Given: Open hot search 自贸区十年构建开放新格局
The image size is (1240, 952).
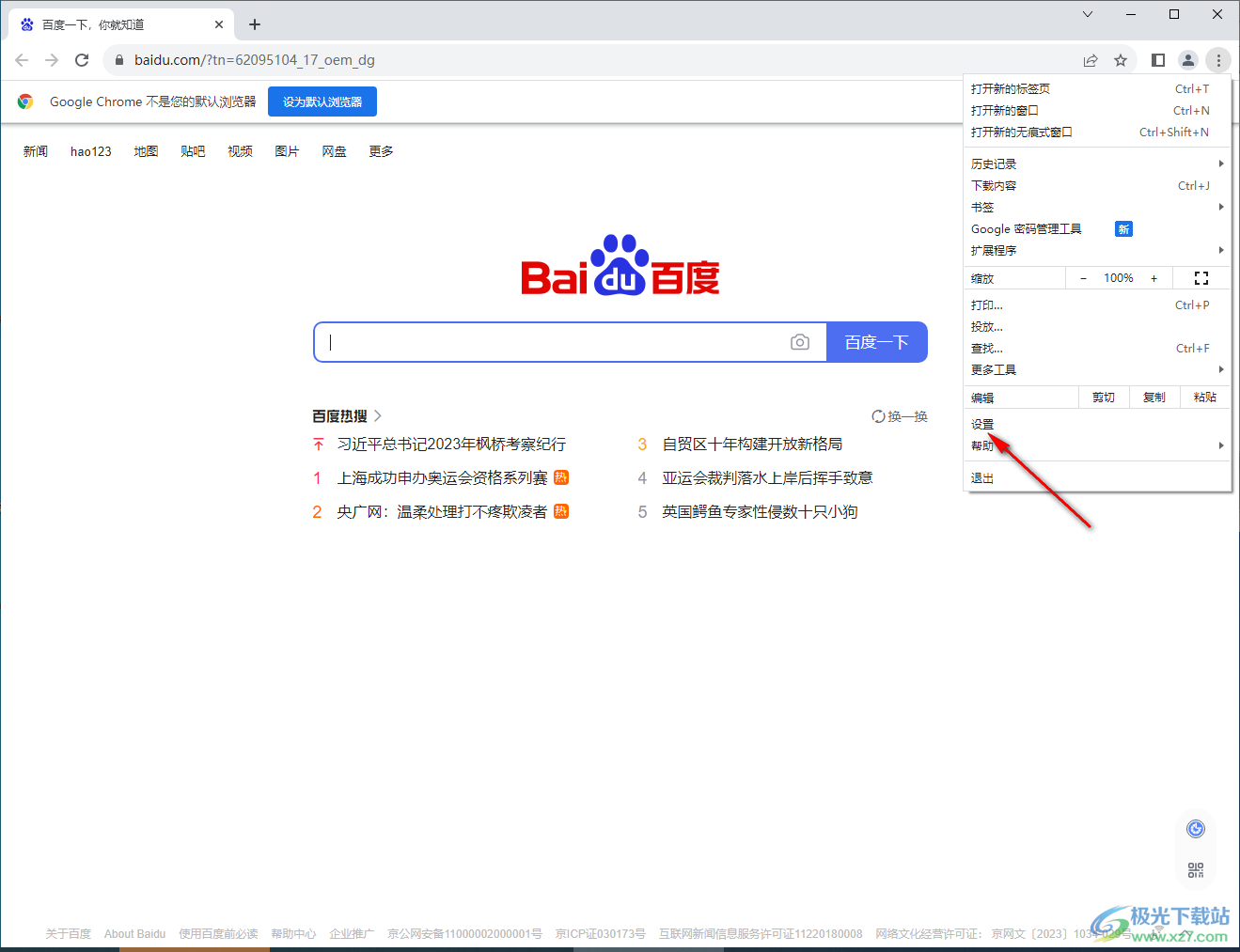Looking at the screenshot, I should pyautogui.click(x=752, y=444).
